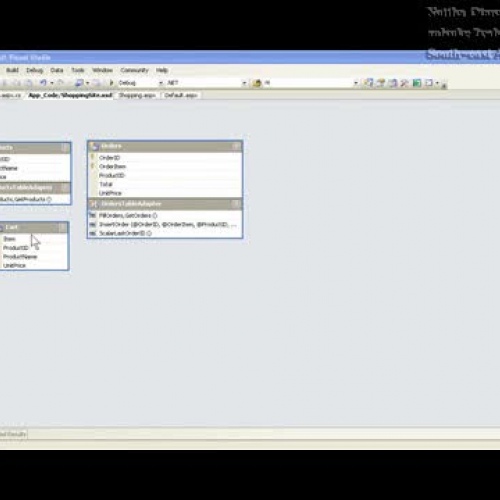Switch to the Shopping.aspx tab
500x500 pixels.
tap(137, 95)
